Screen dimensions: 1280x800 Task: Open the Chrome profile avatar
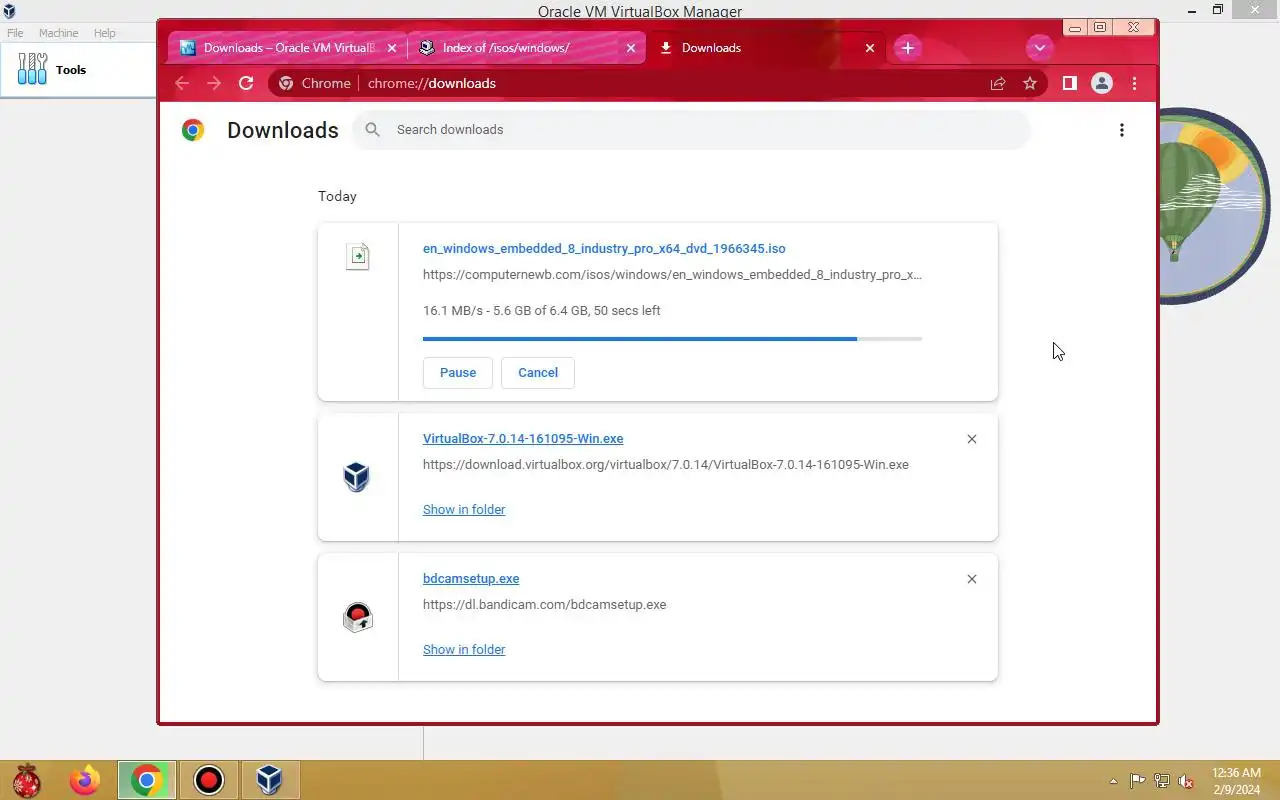[x=1102, y=84]
